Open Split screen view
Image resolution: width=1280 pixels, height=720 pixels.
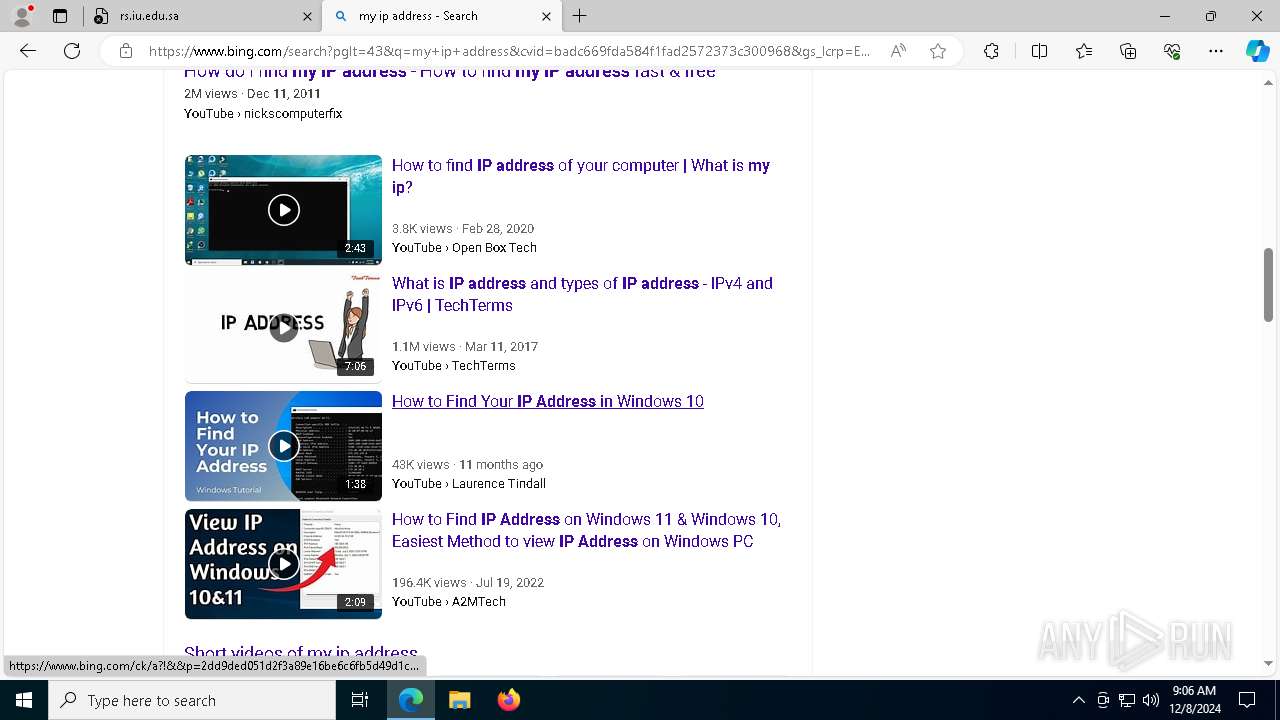tap(1039, 51)
